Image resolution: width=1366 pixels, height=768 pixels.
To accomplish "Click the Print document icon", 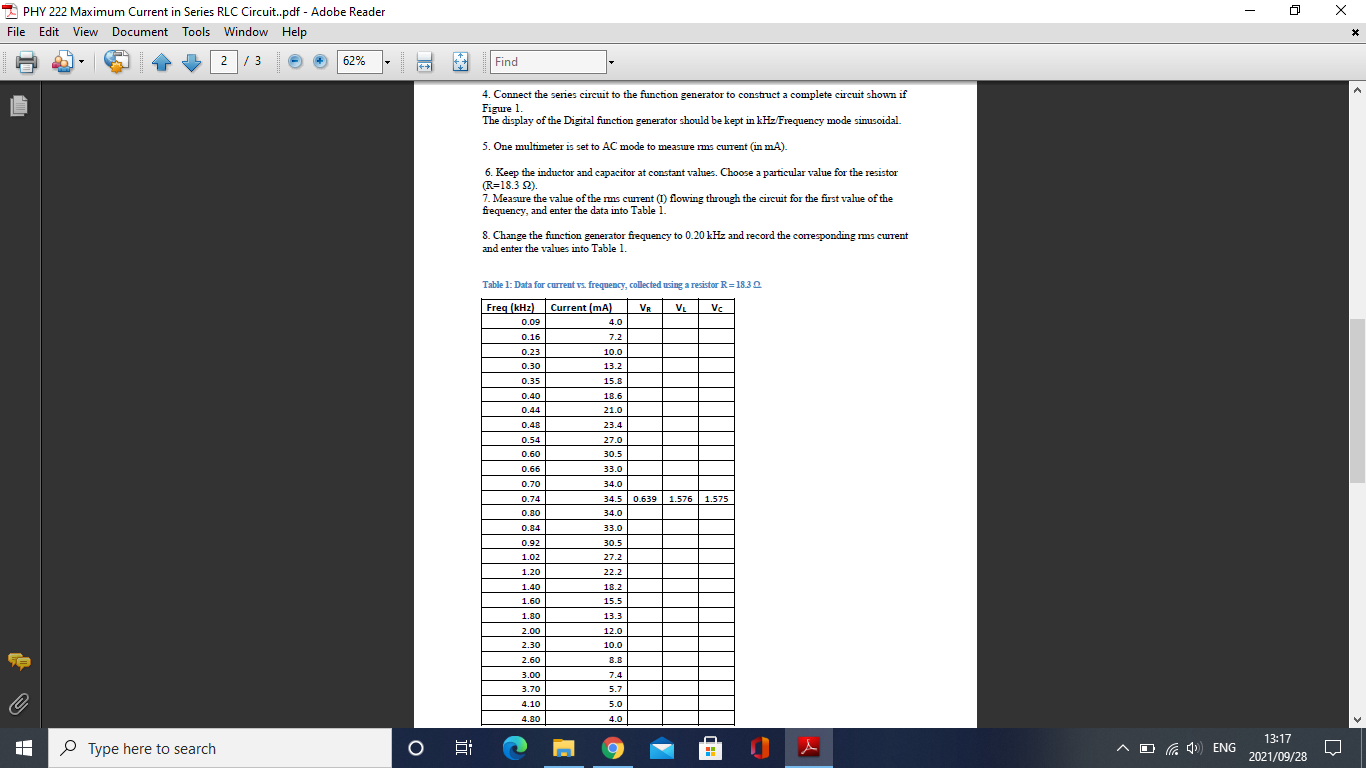I will point(27,62).
